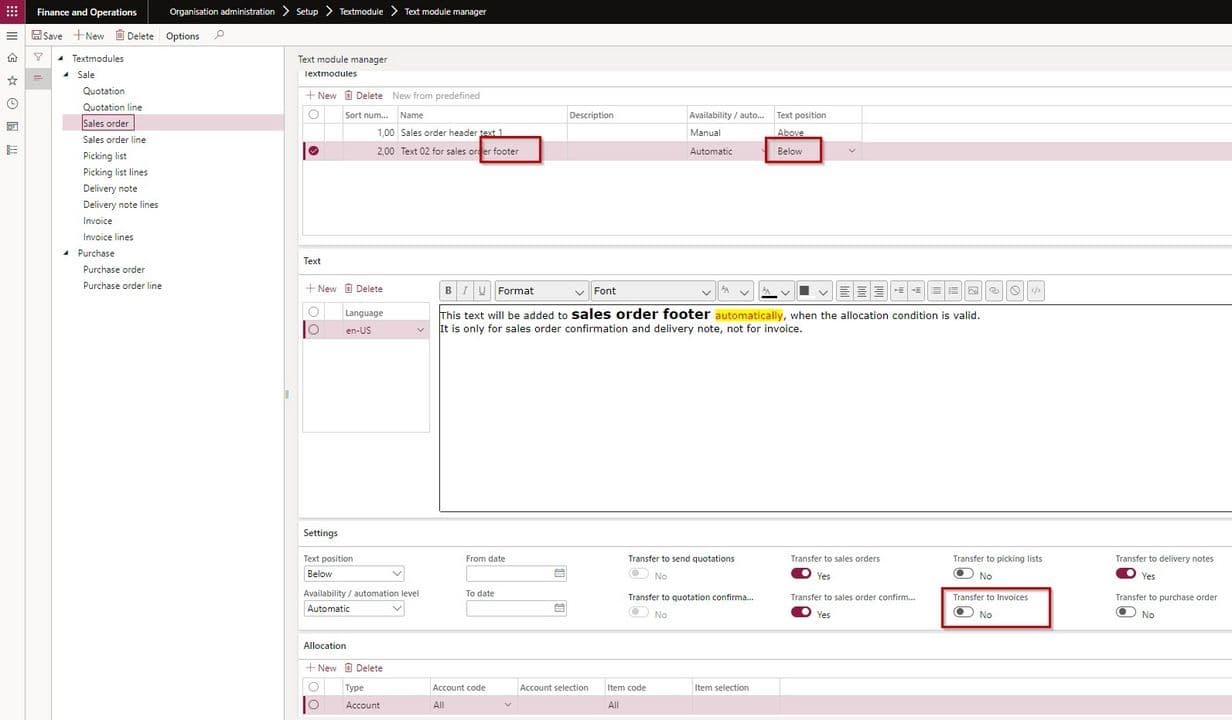Click Organisation administration breadcrumb link
1232x720 pixels.
coord(221,12)
